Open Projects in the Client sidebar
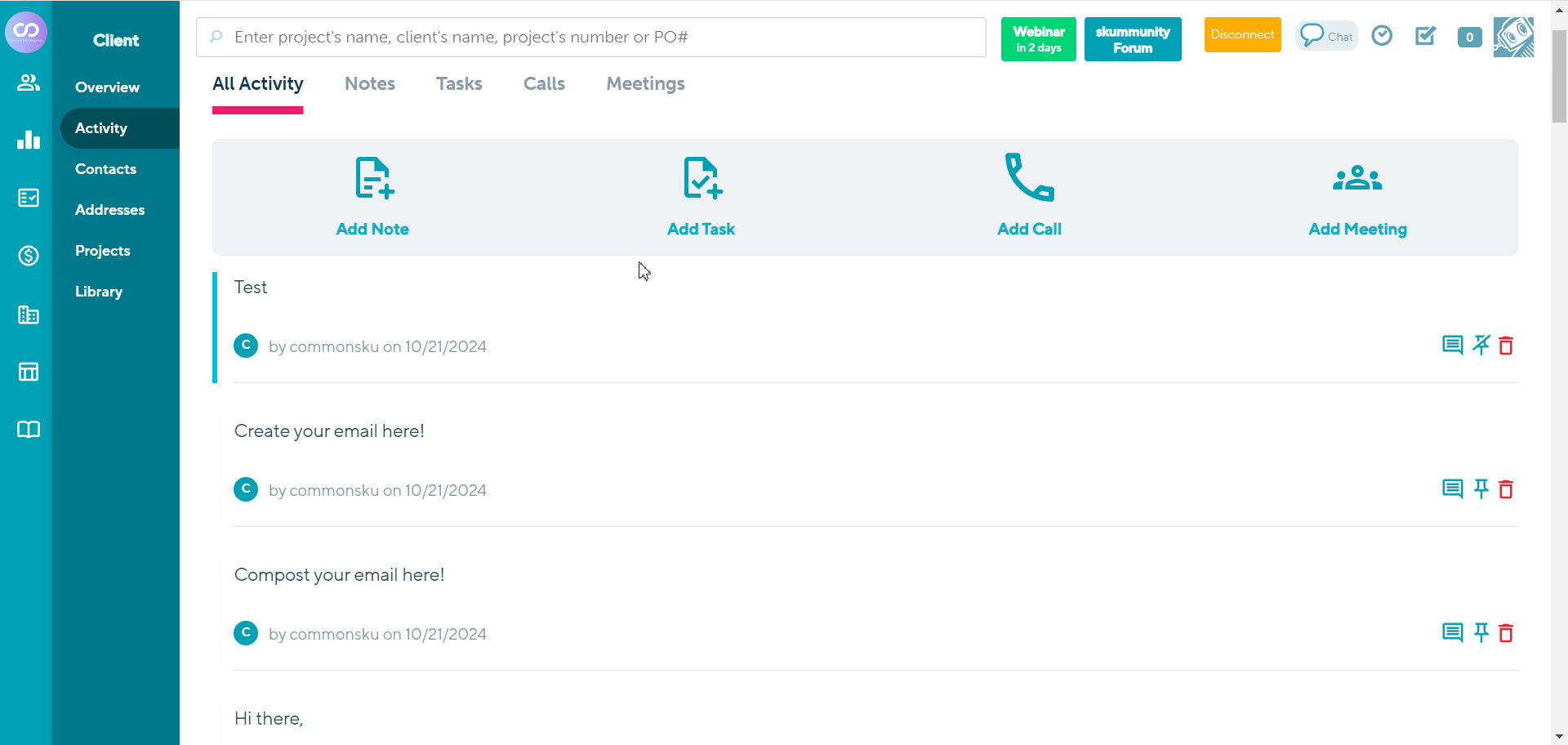Viewport: 1568px width, 745px height. [103, 251]
